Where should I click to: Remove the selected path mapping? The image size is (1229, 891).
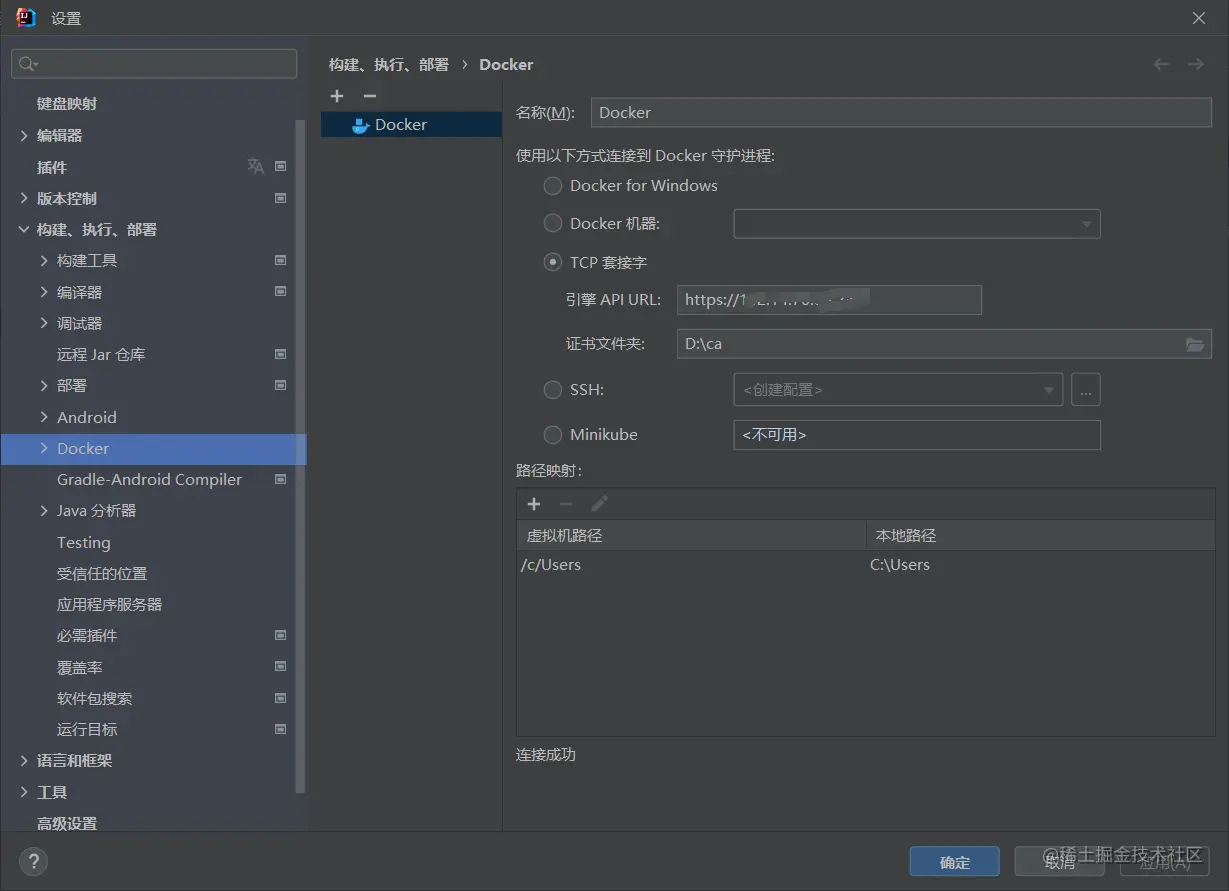(566, 504)
